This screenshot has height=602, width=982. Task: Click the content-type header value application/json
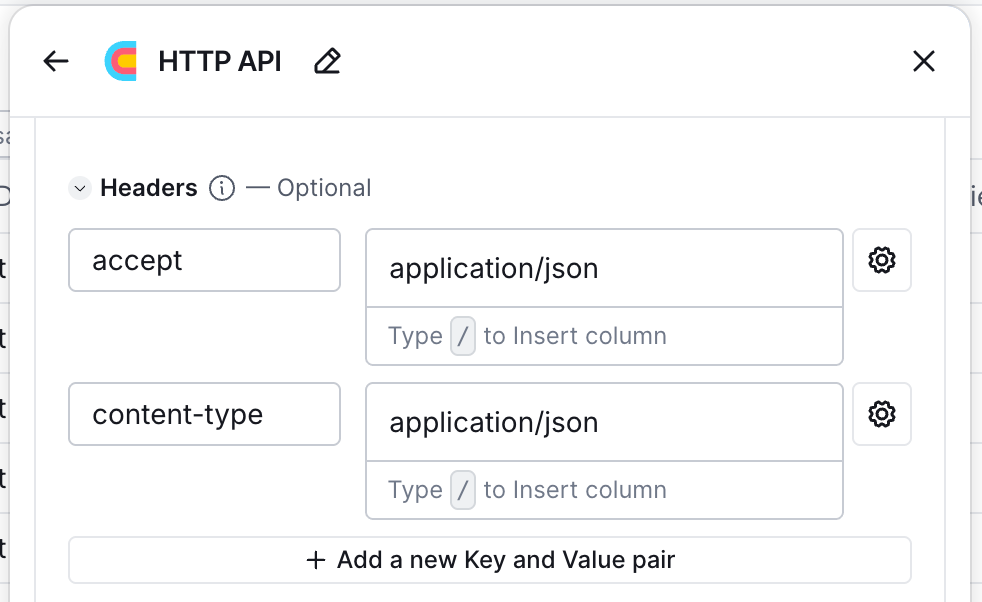coord(604,422)
